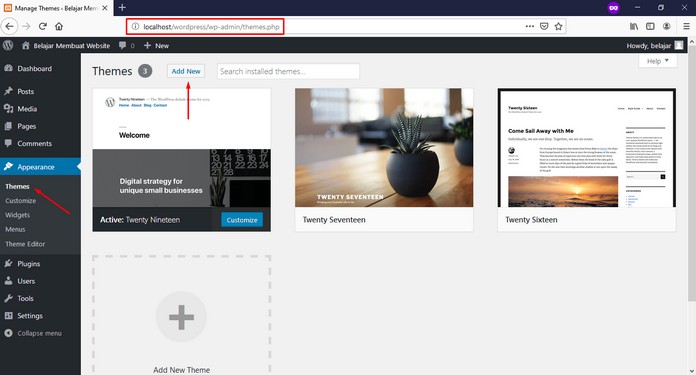Screen dimensions: 696x375
Task: View site information icon in address bar
Action: tap(136, 27)
